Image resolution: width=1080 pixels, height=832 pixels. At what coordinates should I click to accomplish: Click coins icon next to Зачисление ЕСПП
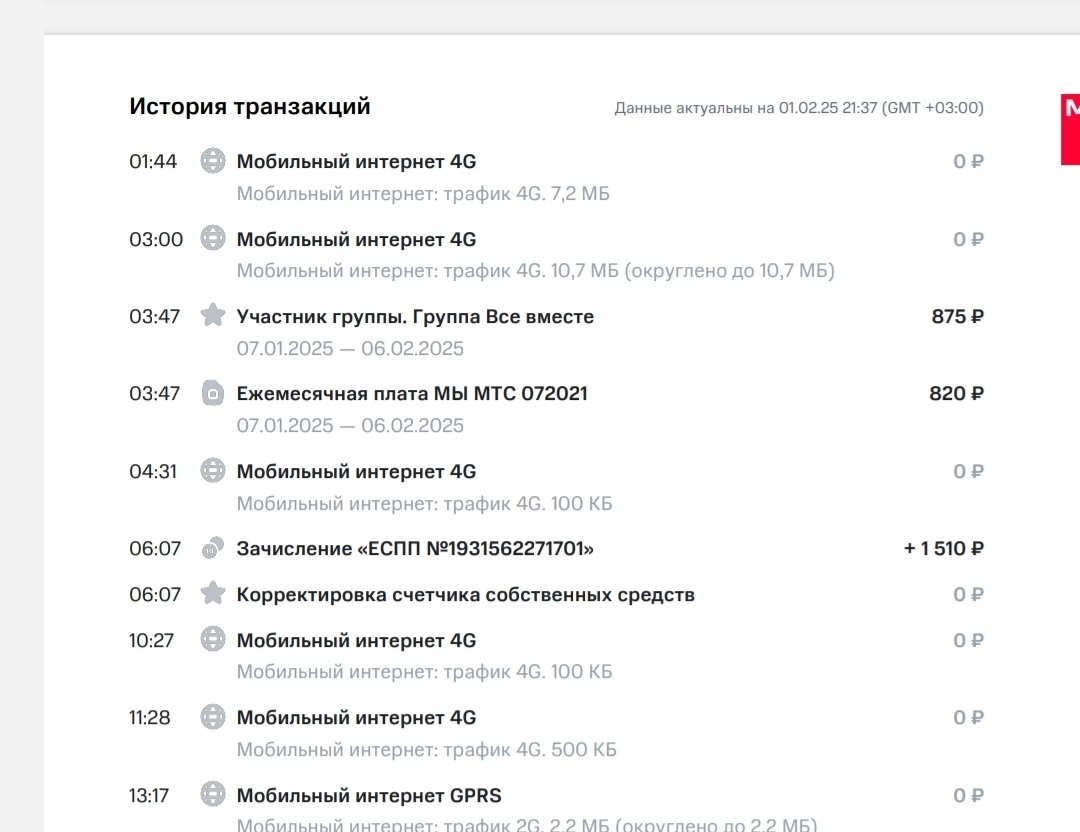[x=213, y=548]
